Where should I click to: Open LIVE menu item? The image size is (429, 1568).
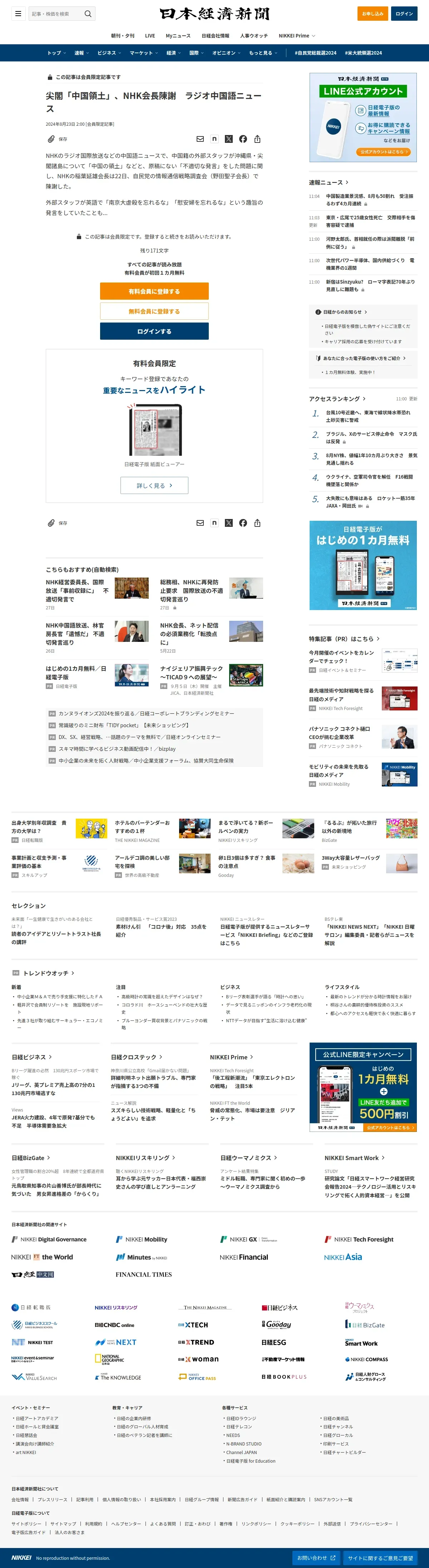point(150,36)
